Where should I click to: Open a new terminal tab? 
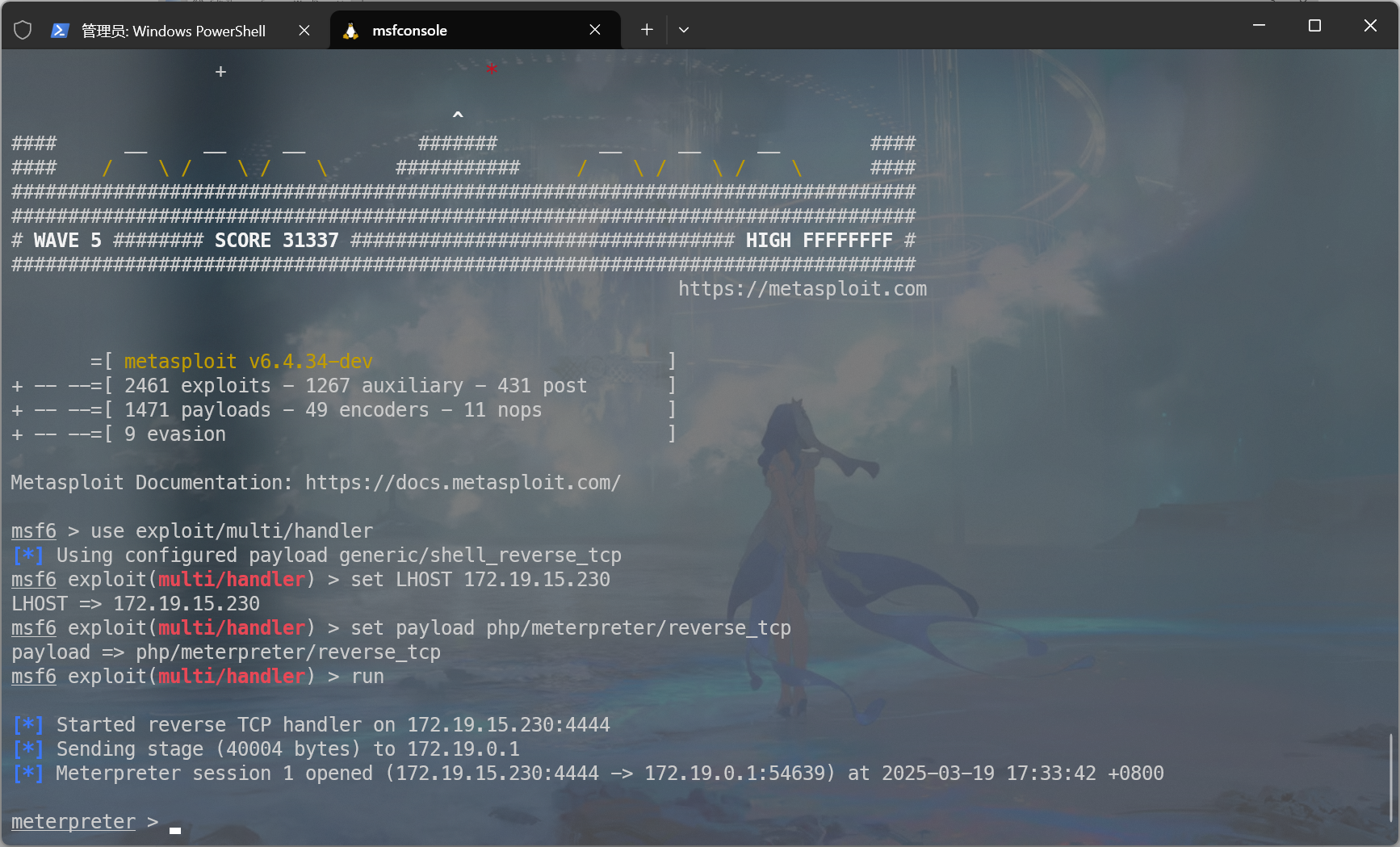point(647,30)
